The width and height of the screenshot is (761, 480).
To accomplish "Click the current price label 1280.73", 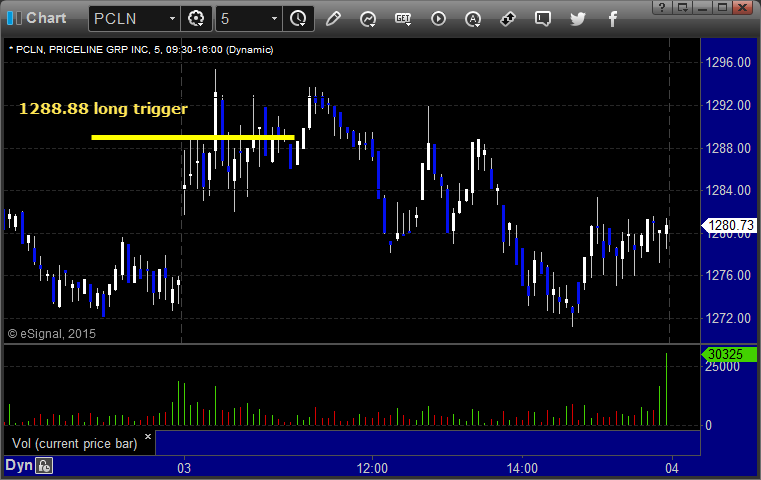I will coord(729,225).
